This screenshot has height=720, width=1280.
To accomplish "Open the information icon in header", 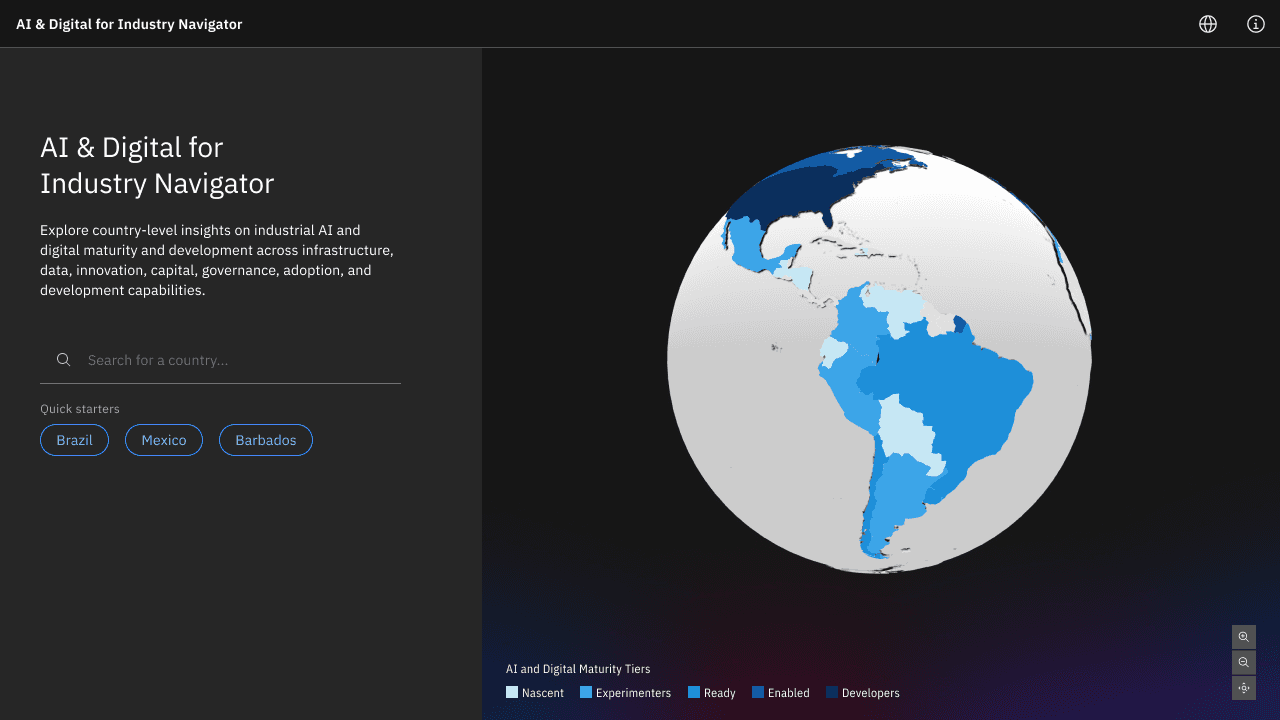I will pos(1256,24).
